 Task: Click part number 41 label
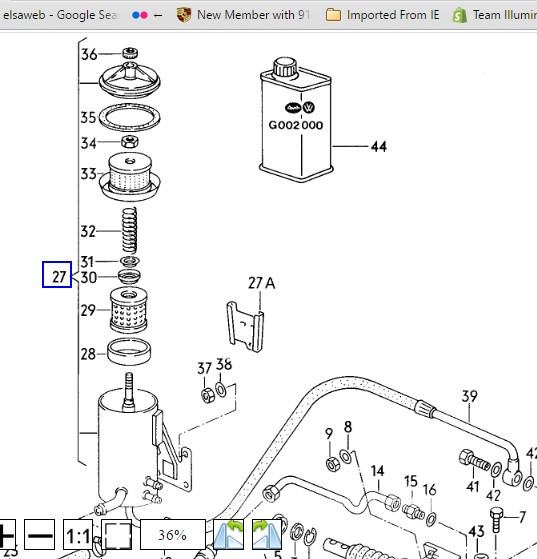pos(473,487)
